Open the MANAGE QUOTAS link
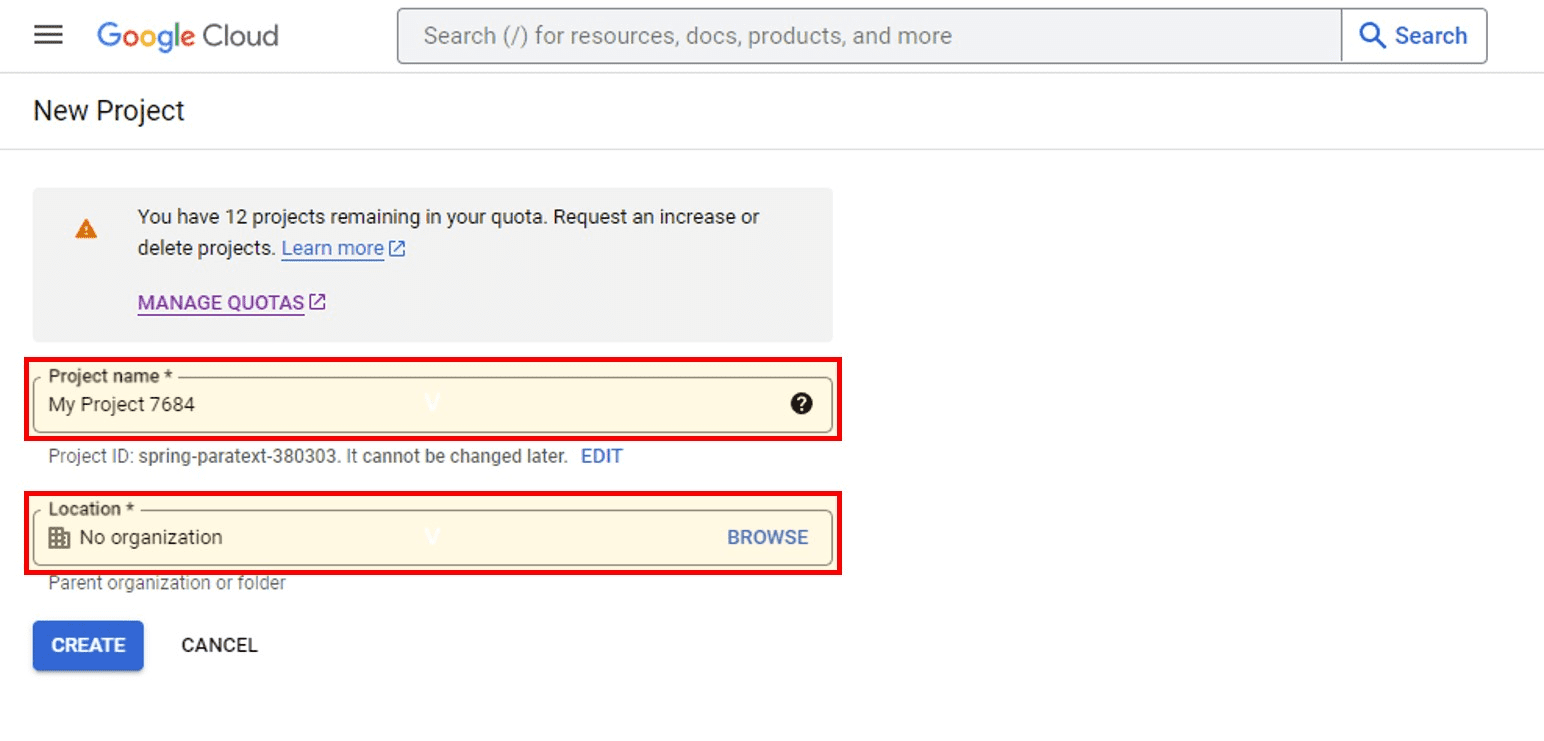 (x=221, y=302)
